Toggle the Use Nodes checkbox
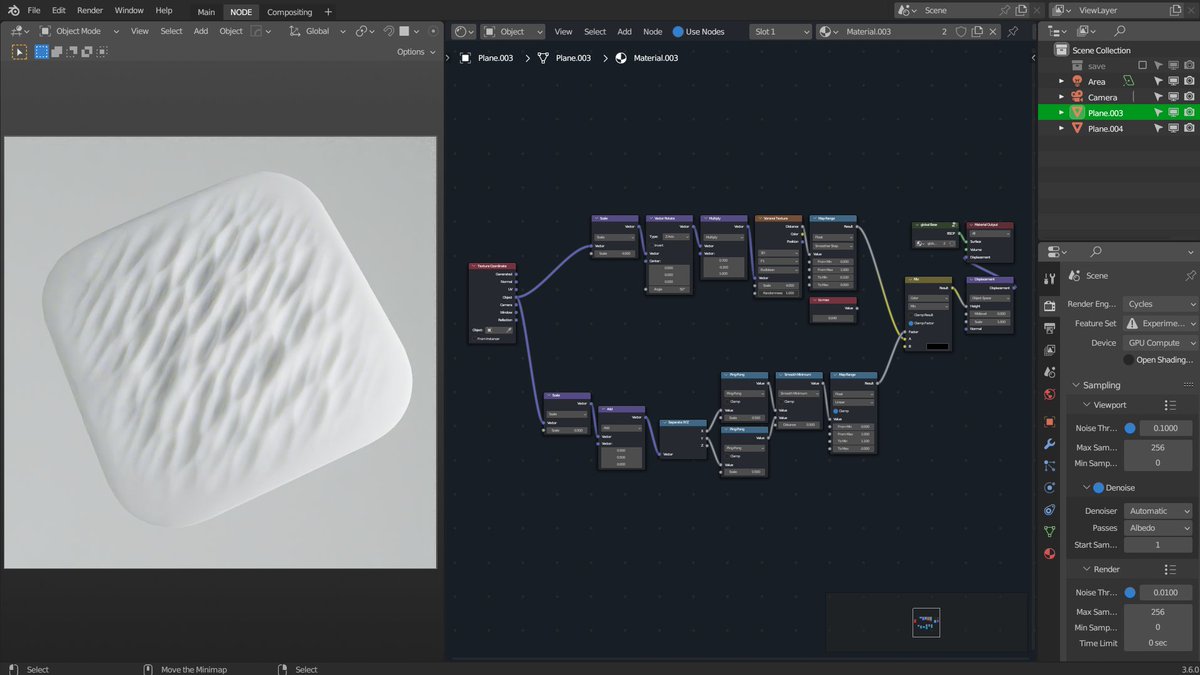The height and width of the screenshot is (675, 1200). pos(678,31)
